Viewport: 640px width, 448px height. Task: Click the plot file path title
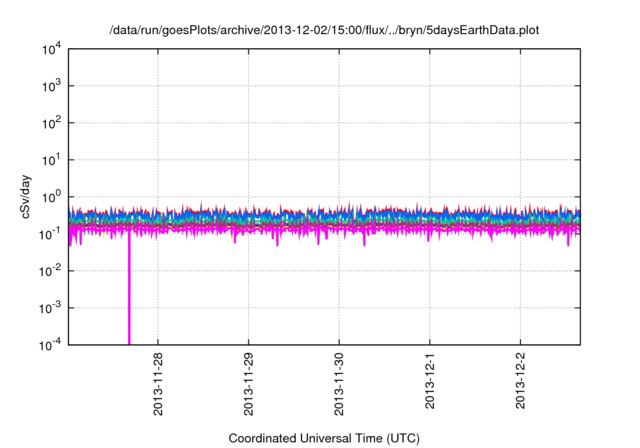tap(324, 31)
